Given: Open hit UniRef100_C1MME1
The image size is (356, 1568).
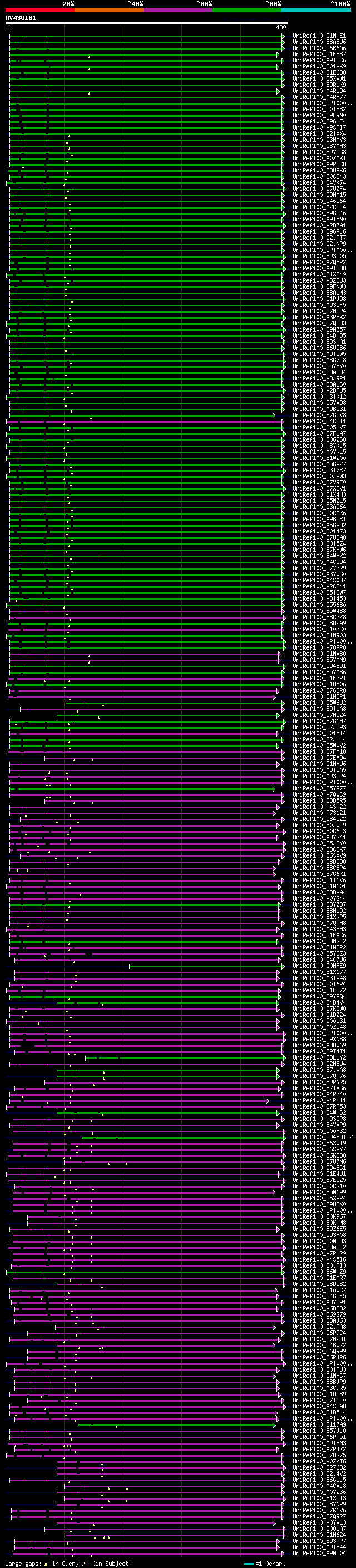Looking at the screenshot, I should [319, 36].
